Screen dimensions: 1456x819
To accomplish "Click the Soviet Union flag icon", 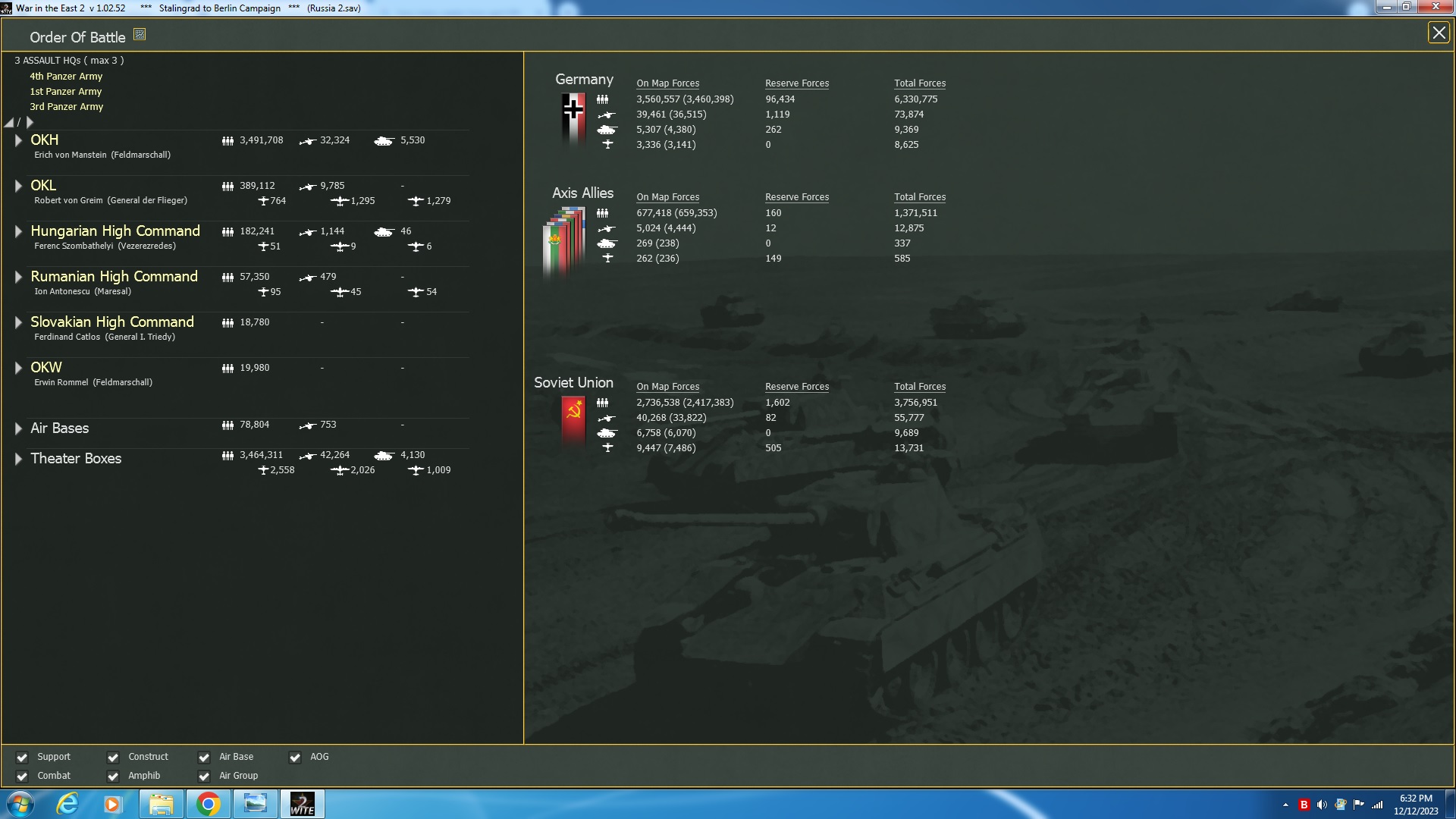I will click(573, 419).
